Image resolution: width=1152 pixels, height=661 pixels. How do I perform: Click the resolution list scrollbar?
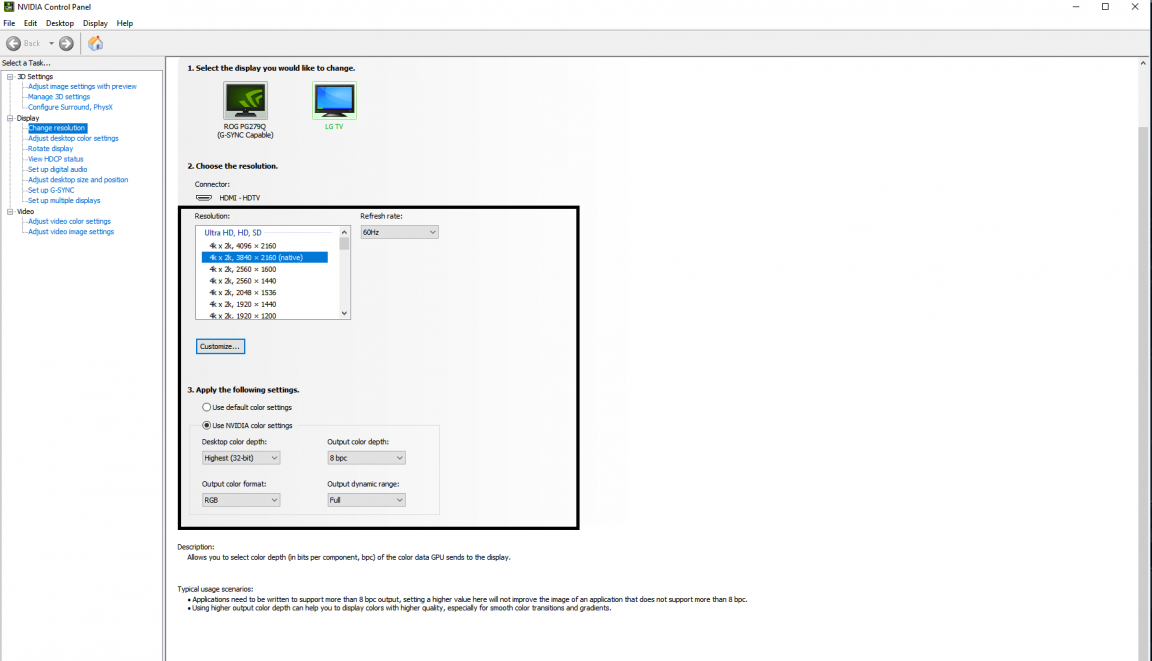click(344, 271)
